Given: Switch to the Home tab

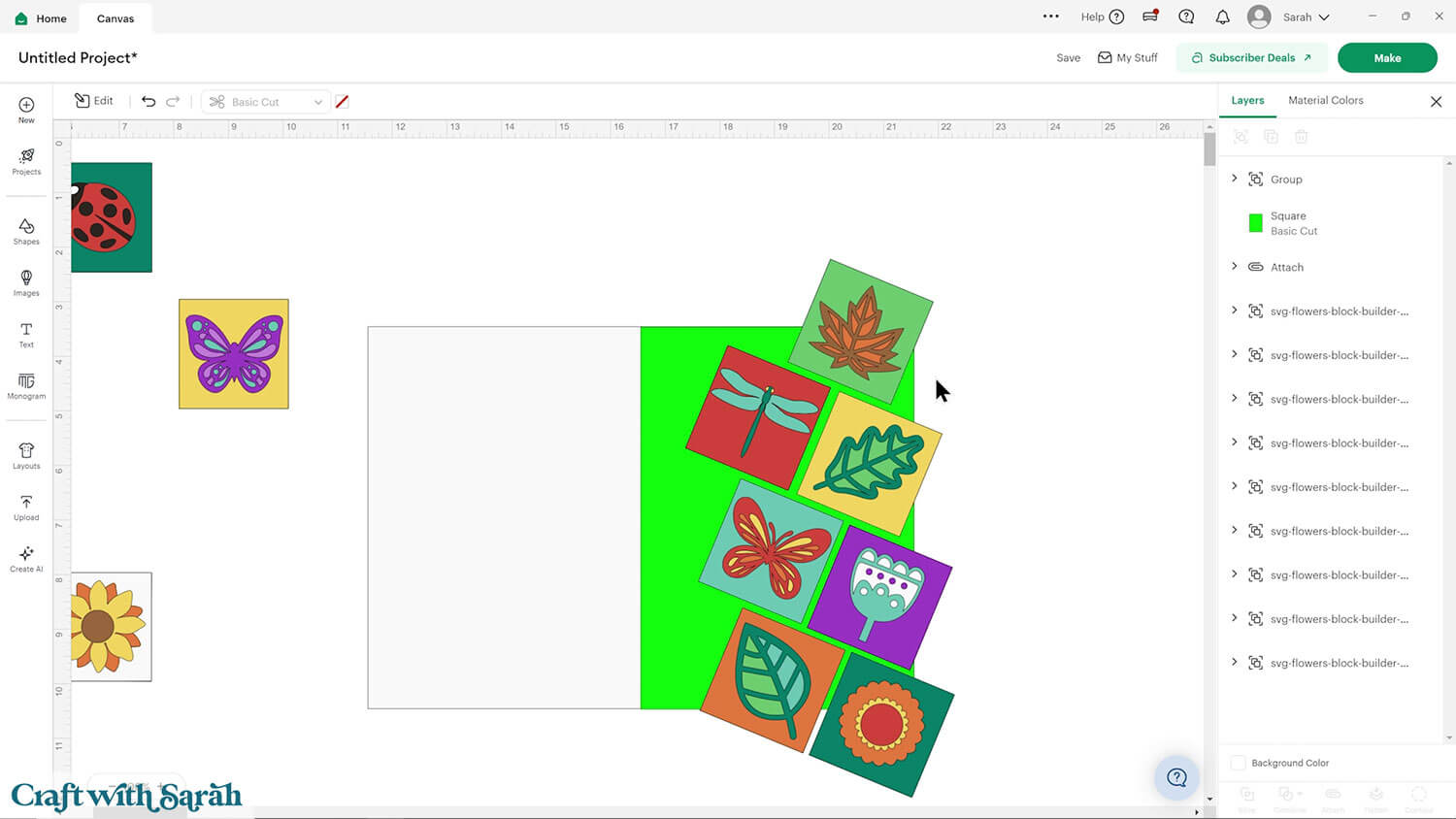Looking at the screenshot, I should [42, 17].
